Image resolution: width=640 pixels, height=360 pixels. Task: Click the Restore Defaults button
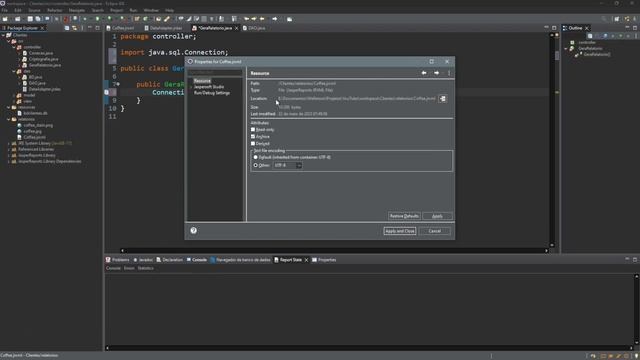pos(404,216)
